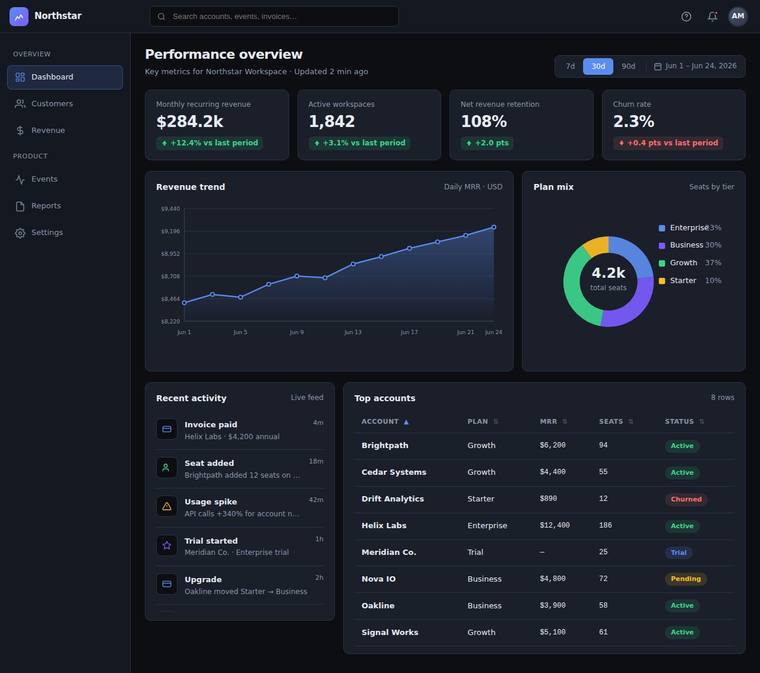Sort table by Seats column
This screenshot has height=673, width=760.
616,422
